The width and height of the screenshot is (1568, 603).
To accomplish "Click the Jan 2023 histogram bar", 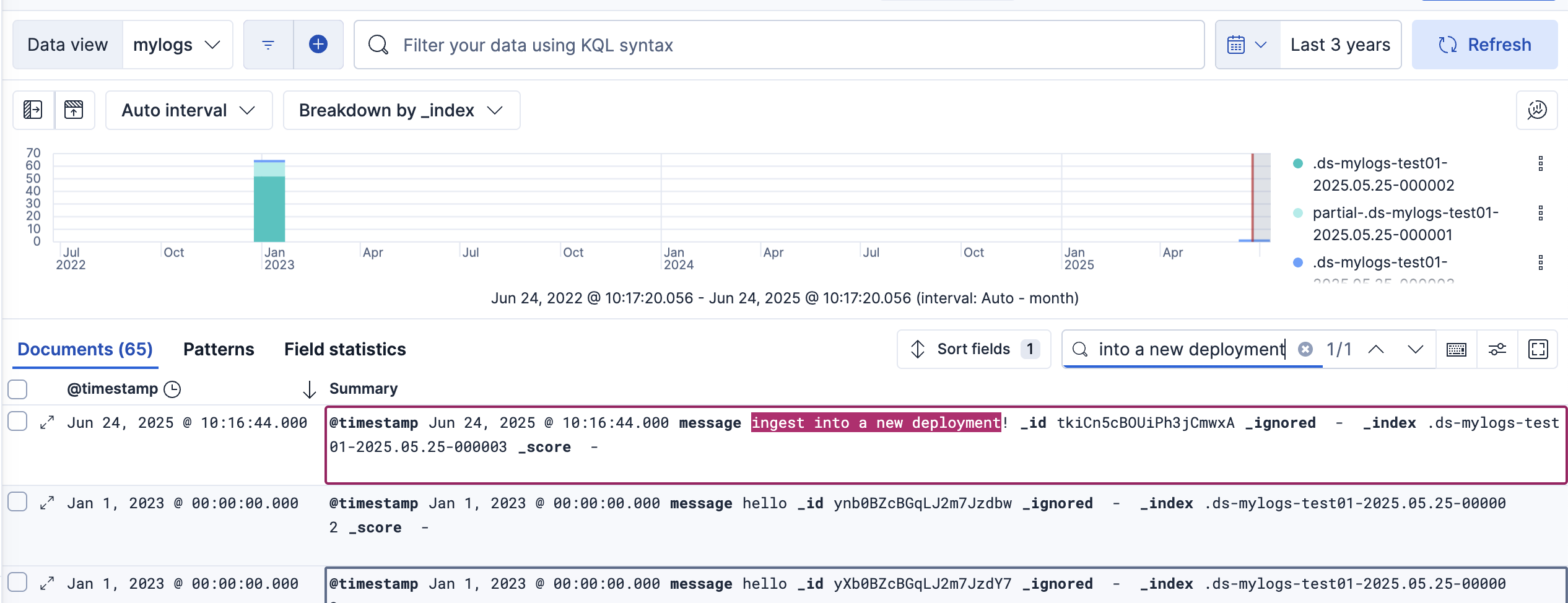I will [x=269, y=201].
